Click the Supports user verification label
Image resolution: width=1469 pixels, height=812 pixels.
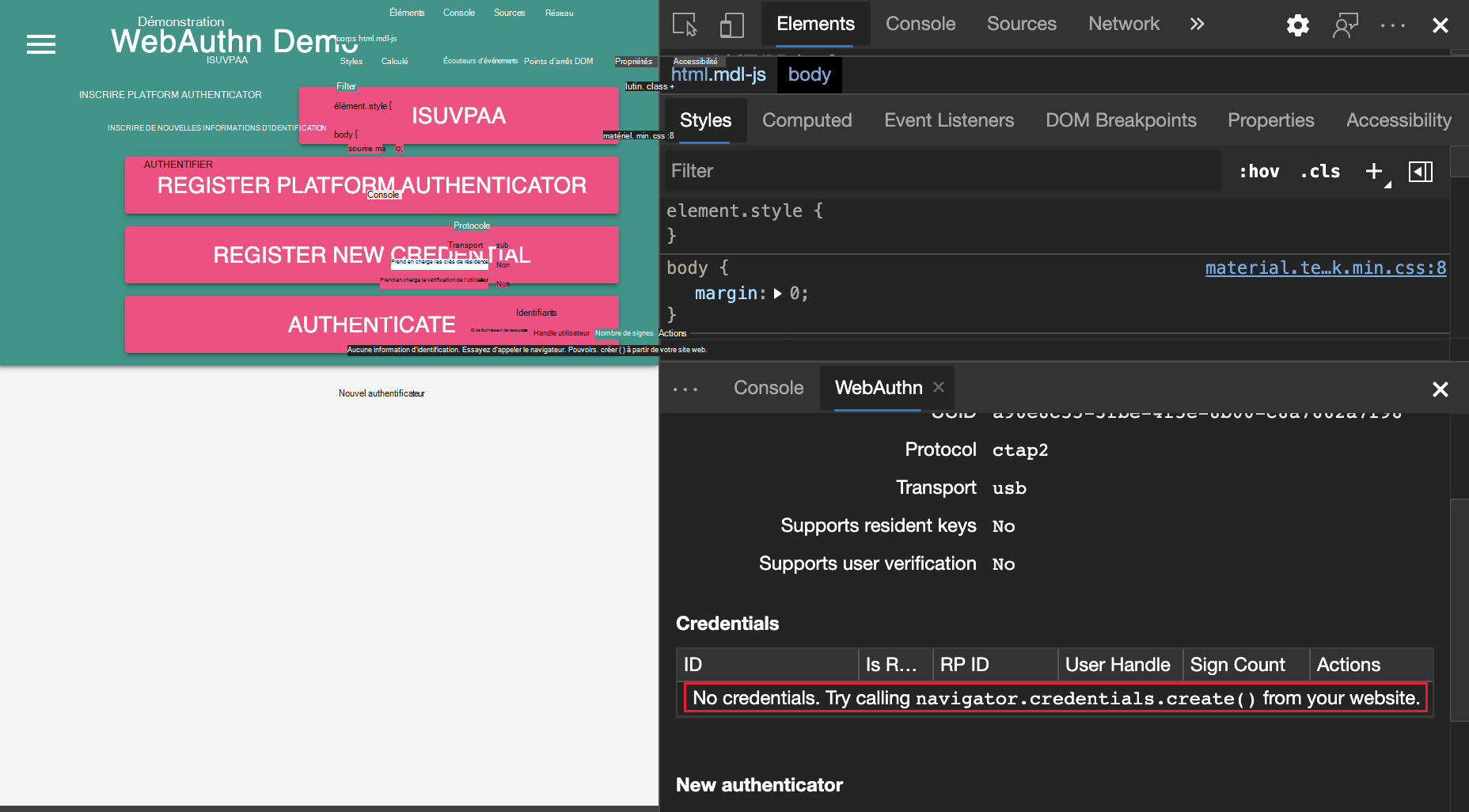pyautogui.click(x=867, y=563)
